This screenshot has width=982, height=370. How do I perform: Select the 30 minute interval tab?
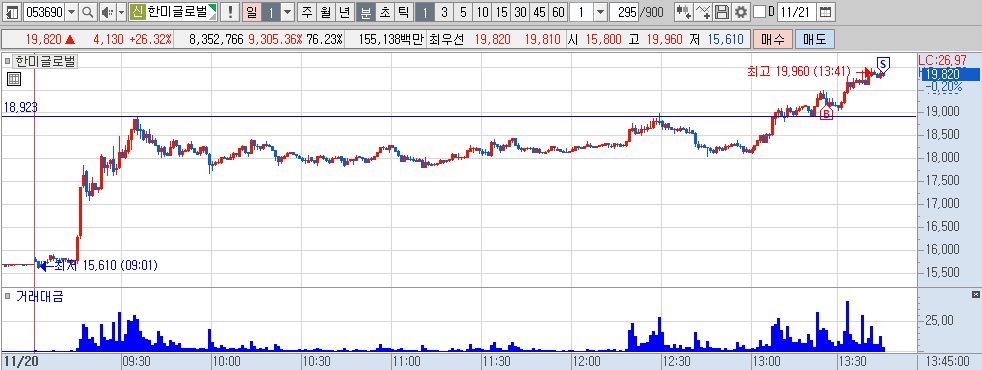(520, 12)
